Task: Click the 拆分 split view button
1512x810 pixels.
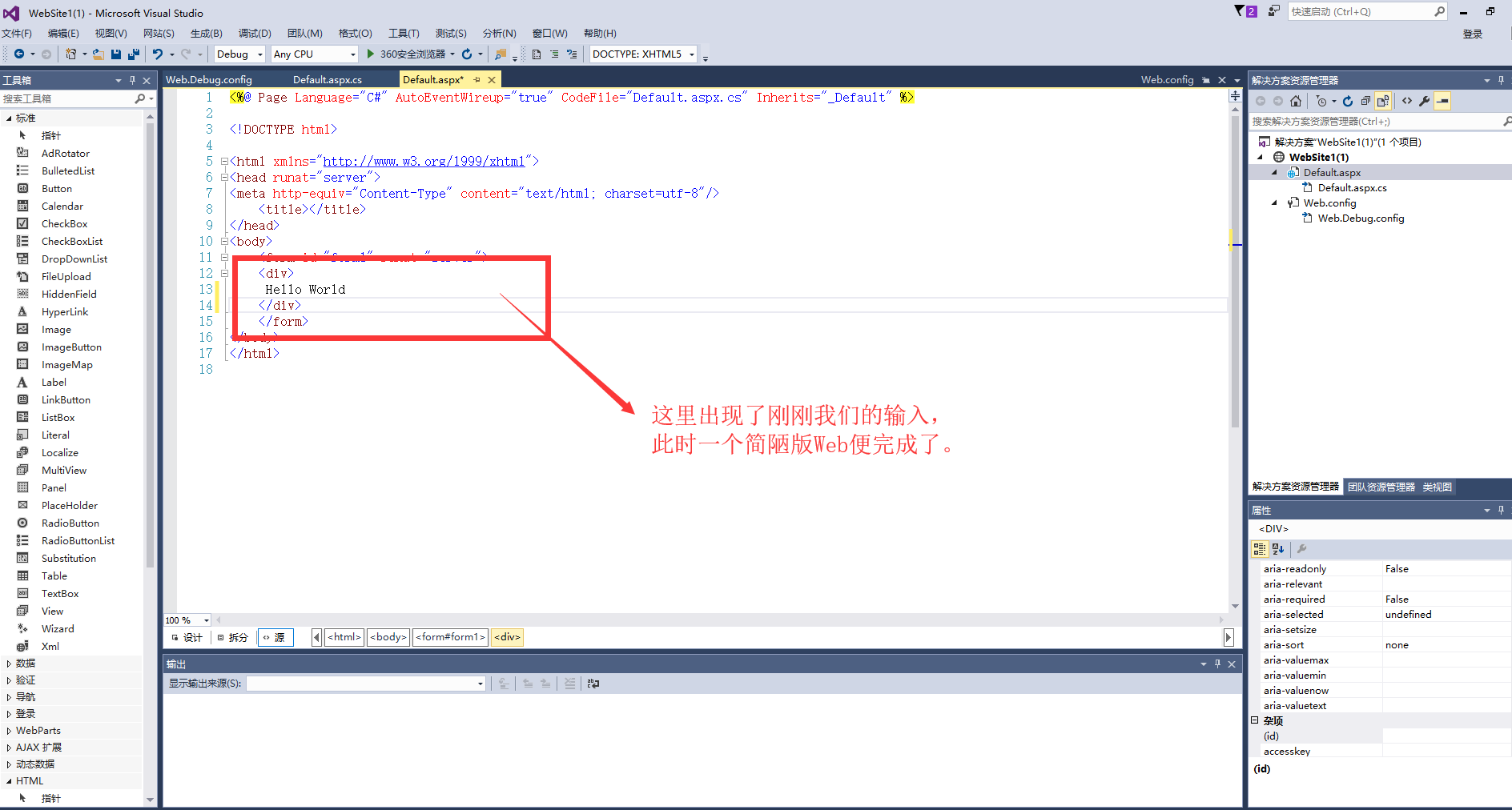Action: coord(233,637)
